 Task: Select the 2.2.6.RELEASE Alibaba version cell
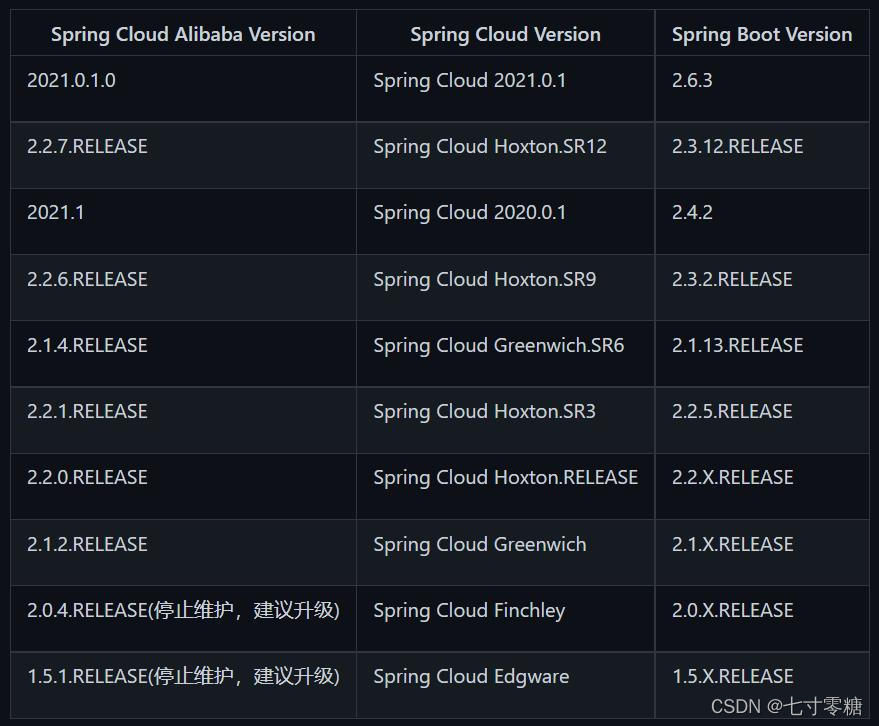[87, 280]
